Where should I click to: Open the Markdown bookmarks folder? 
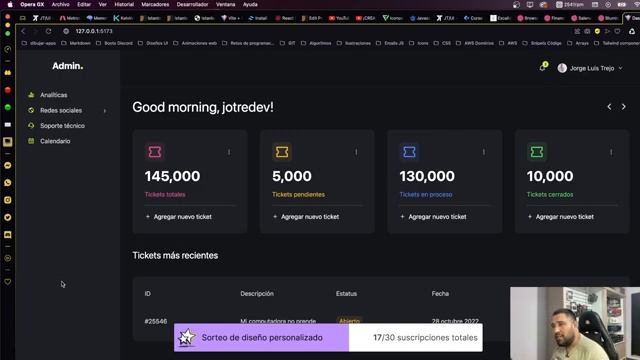click(76, 43)
